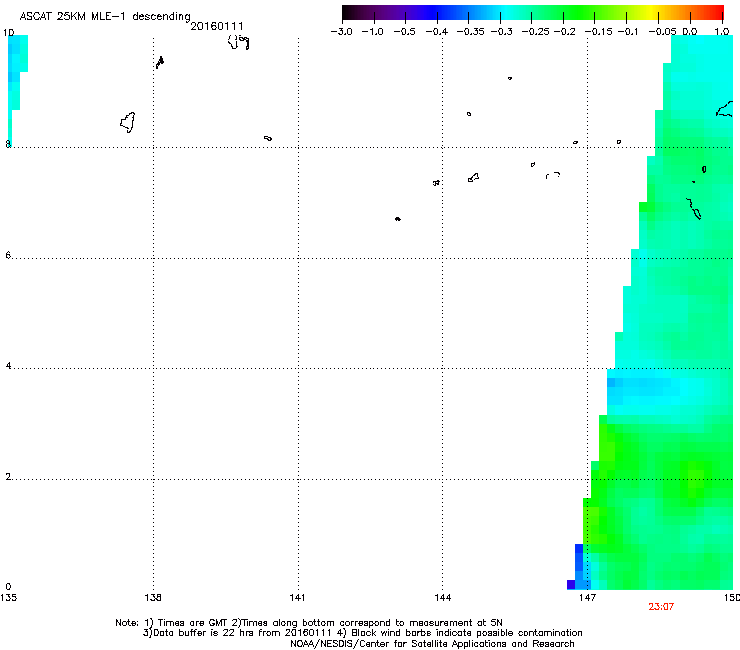Click latitude axis label 2

coord(8,477)
